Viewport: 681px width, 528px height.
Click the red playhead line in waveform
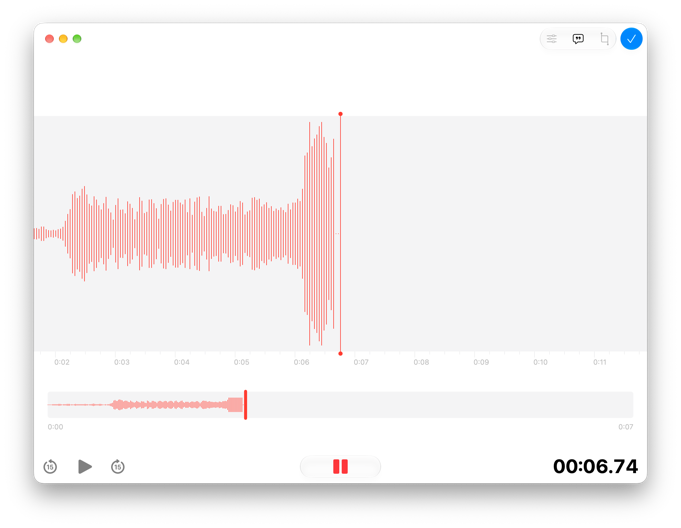340,234
